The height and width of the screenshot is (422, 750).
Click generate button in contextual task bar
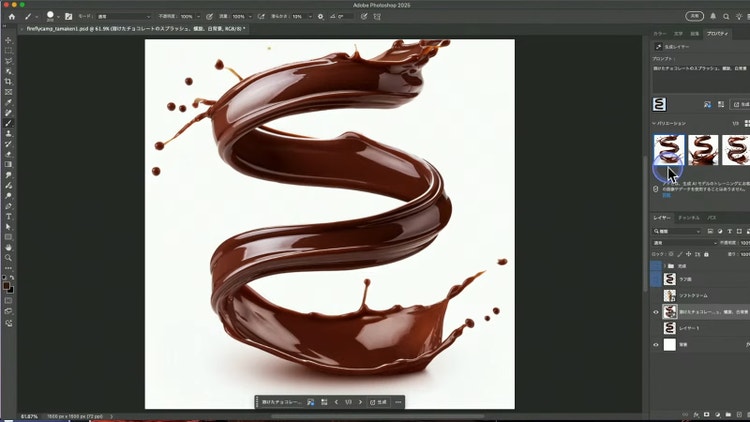378,402
